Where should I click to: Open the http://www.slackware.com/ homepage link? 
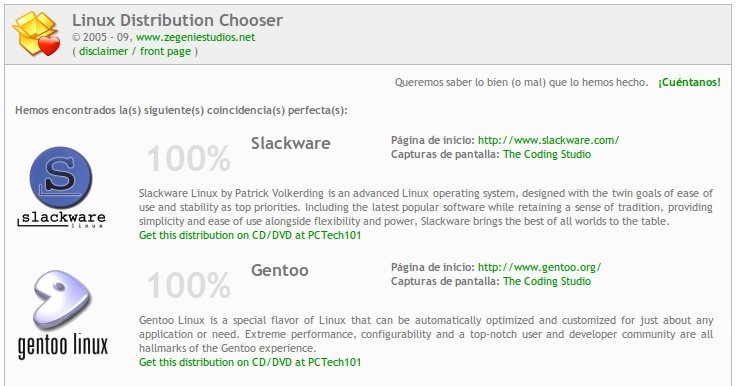tap(548, 140)
